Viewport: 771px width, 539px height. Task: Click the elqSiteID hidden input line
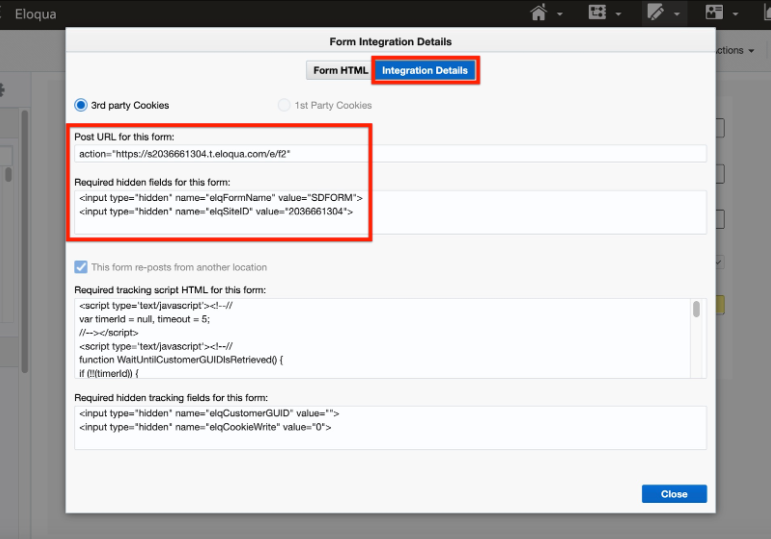click(x=216, y=211)
